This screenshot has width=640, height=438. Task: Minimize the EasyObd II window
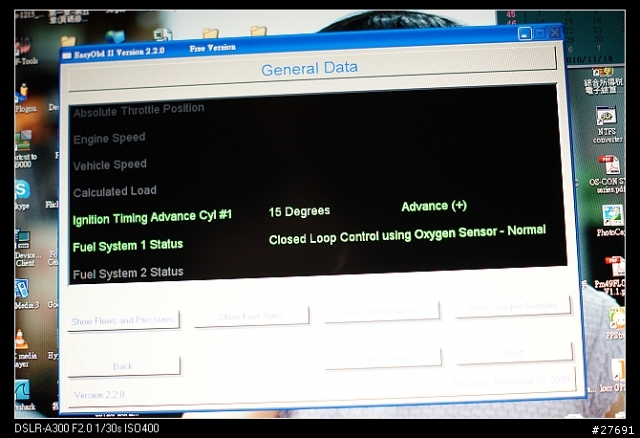(x=525, y=33)
